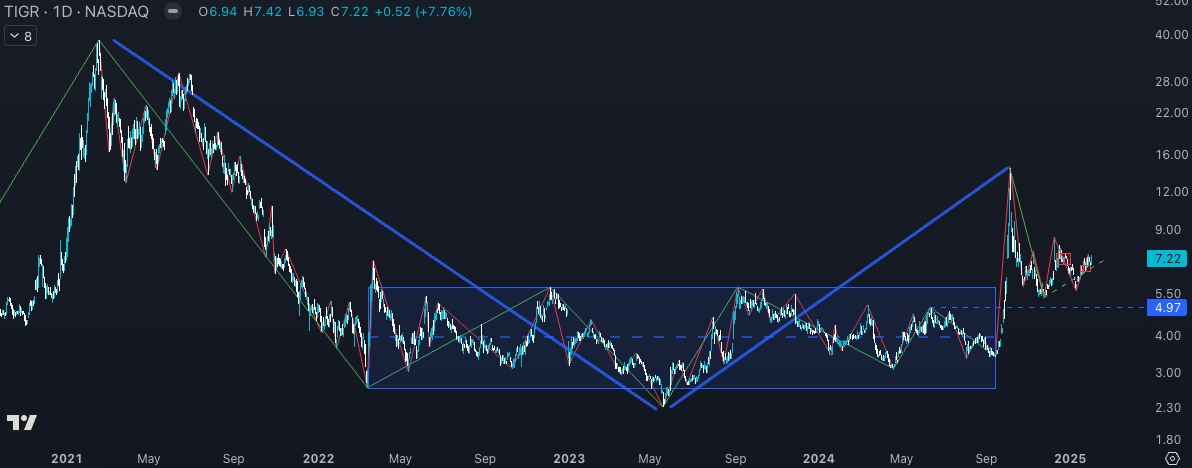This screenshot has width=1192, height=468.
Task: Click the TradingView logo
Action: pyautogui.click(x=22, y=422)
